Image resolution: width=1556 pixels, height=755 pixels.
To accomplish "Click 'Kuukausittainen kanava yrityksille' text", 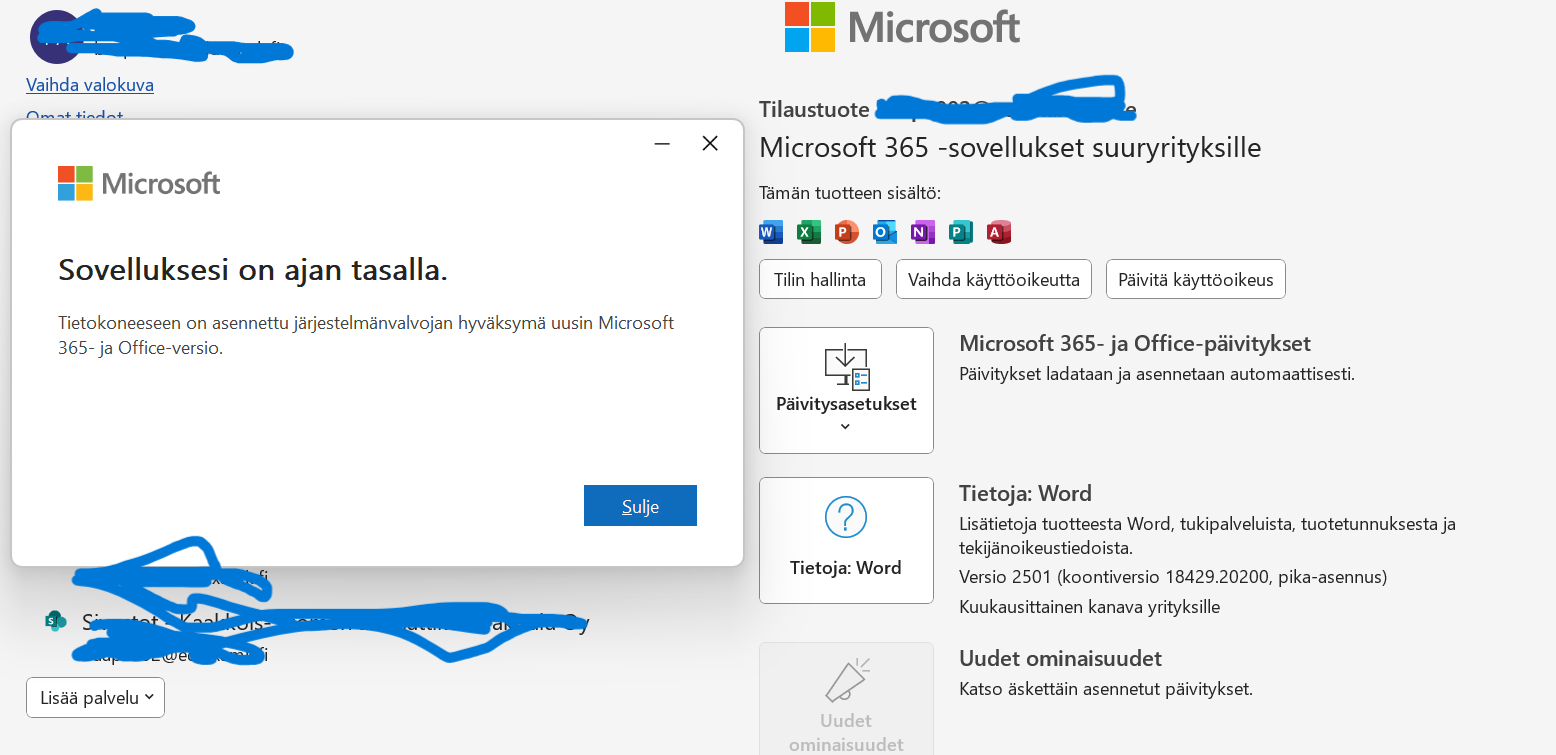I will [x=1089, y=607].
